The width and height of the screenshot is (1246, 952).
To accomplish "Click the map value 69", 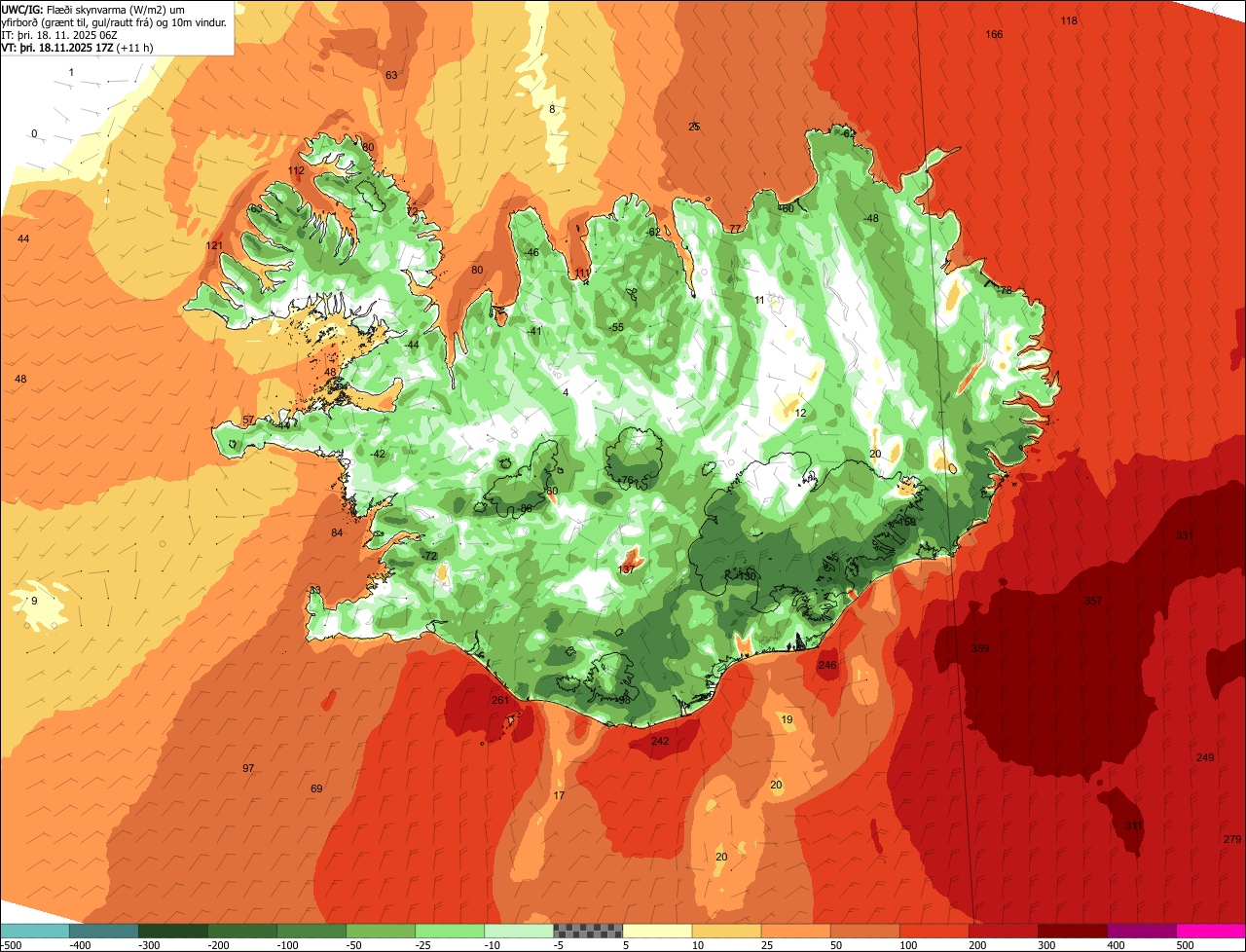I will click(x=316, y=788).
